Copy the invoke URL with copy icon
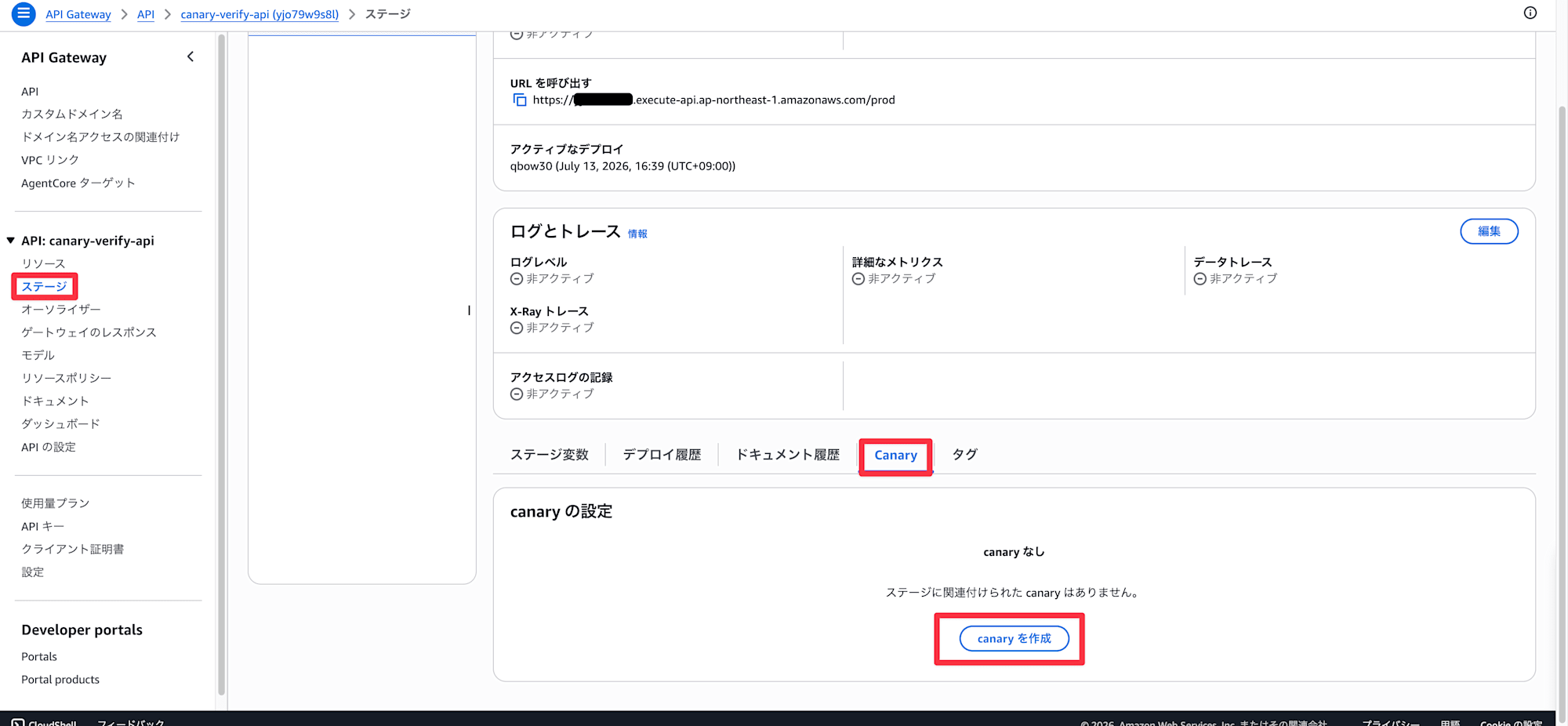This screenshot has height=726, width=1568. pyautogui.click(x=519, y=100)
